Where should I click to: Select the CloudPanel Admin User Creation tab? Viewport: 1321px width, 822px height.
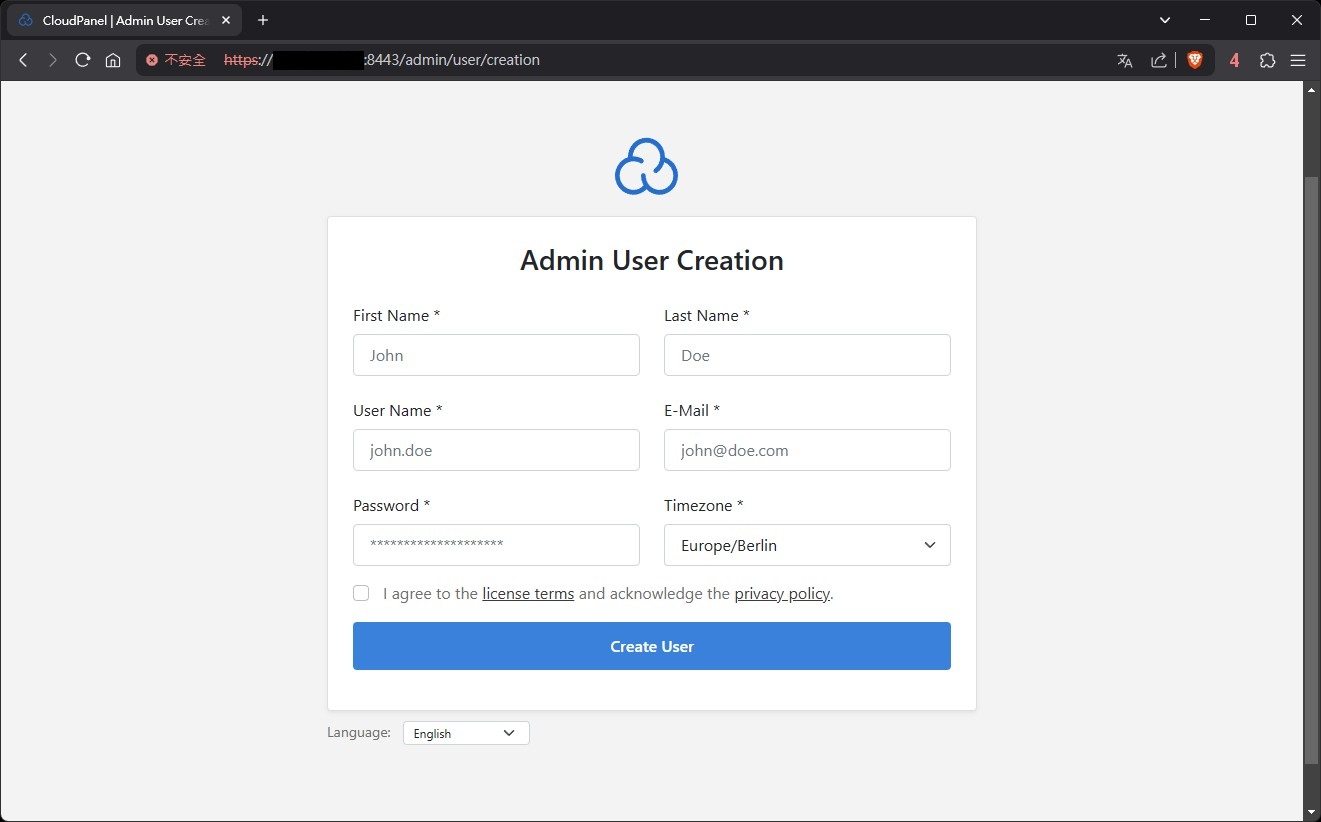pos(124,20)
